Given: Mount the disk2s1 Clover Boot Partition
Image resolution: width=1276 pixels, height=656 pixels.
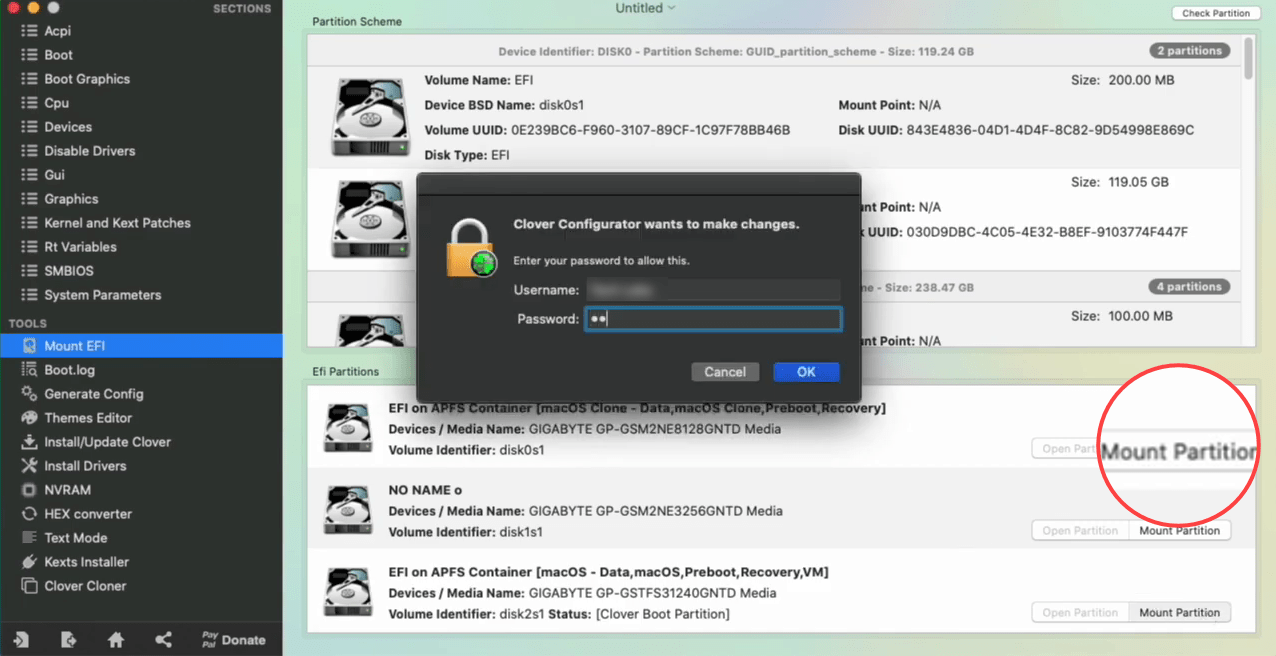Looking at the screenshot, I should point(1180,613).
